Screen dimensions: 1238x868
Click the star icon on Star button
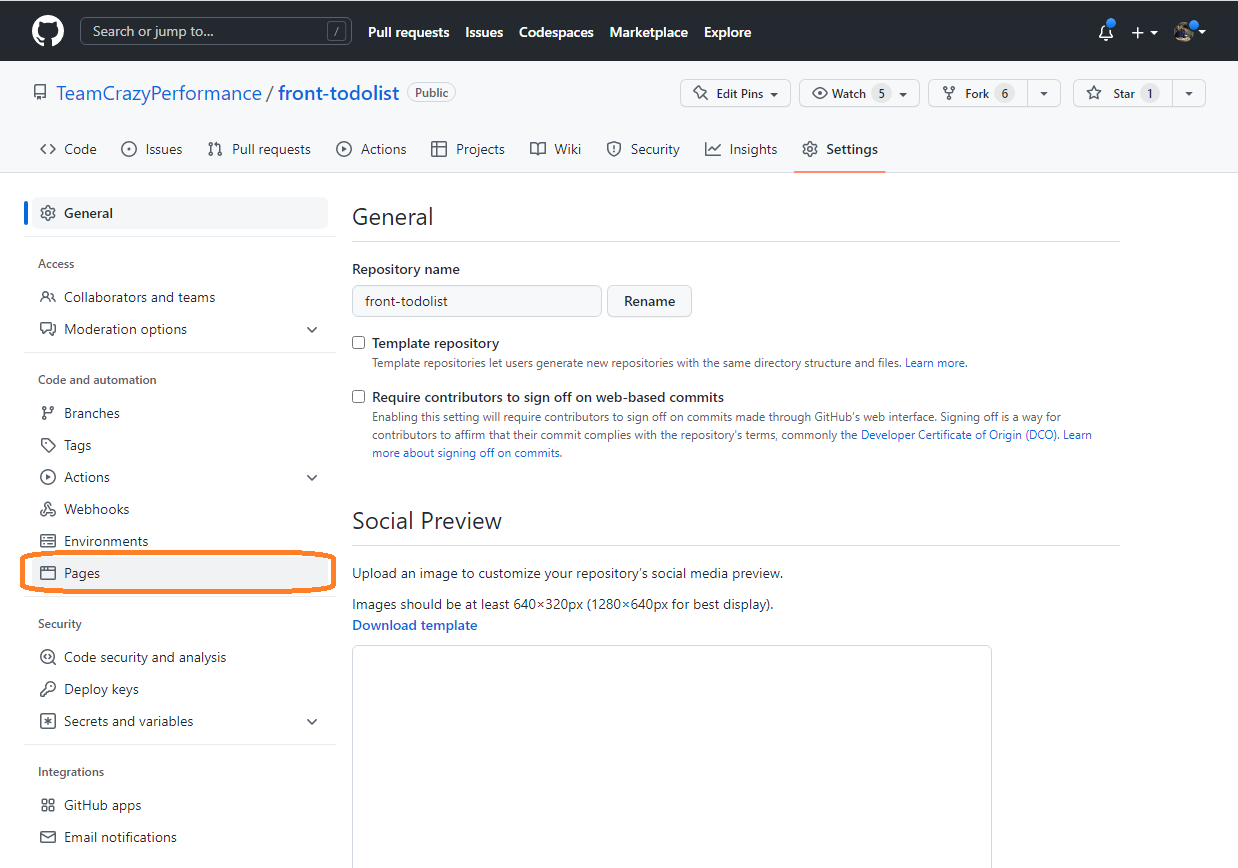1094,93
